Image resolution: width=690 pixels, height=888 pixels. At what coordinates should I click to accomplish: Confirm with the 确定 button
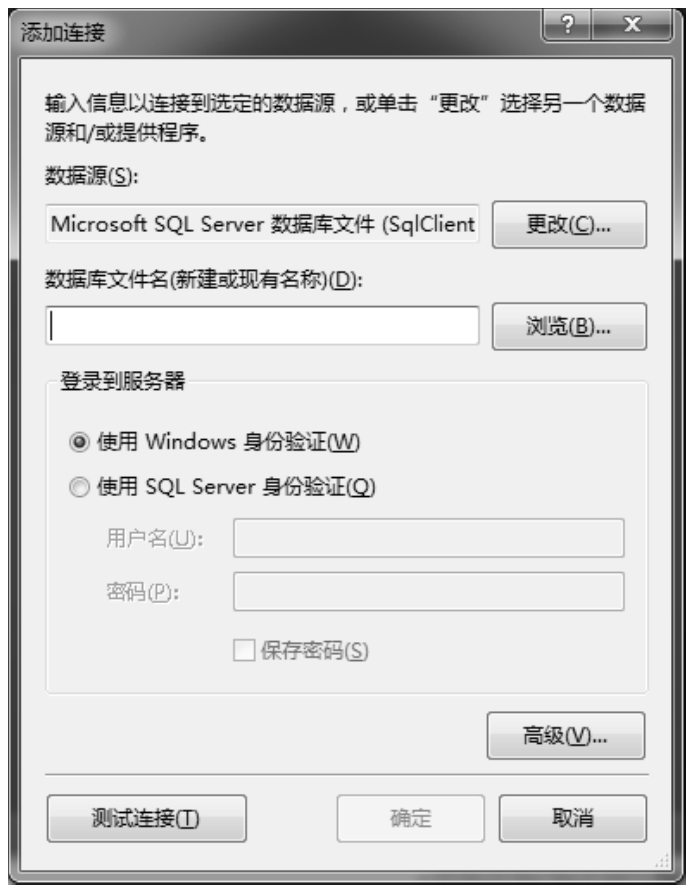(x=411, y=818)
